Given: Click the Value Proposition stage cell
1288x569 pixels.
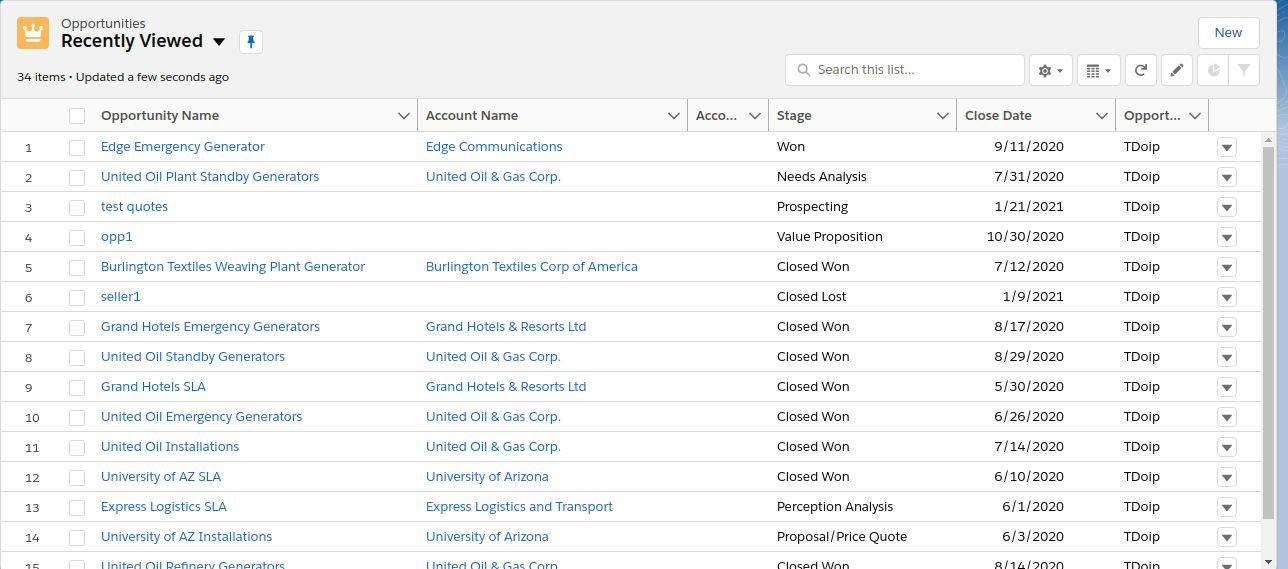Looking at the screenshot, I should (830, 237).
